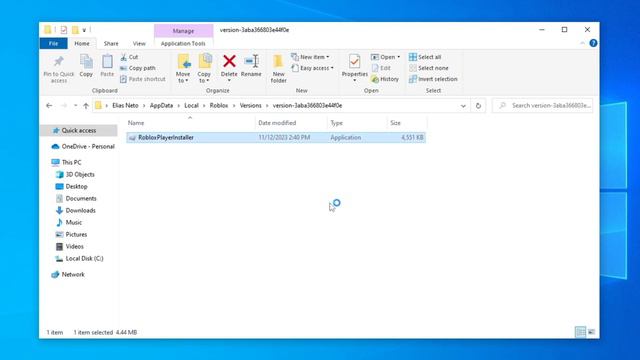640x360 pixels.
Task: Open the Easy access dropdown
Action: (x=313, y=68)
